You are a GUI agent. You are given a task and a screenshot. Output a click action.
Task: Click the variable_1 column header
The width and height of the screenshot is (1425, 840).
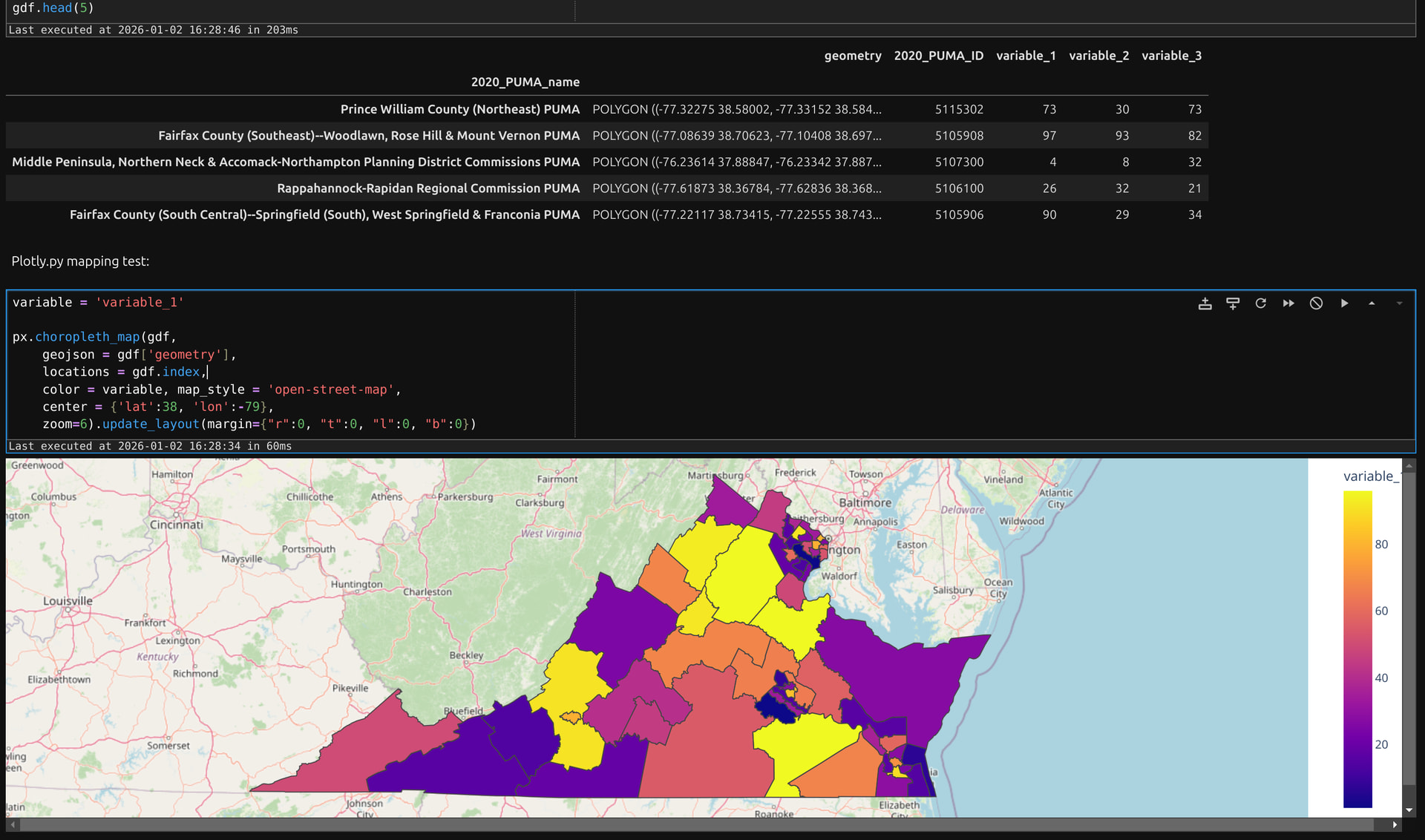pos(1026,56)
